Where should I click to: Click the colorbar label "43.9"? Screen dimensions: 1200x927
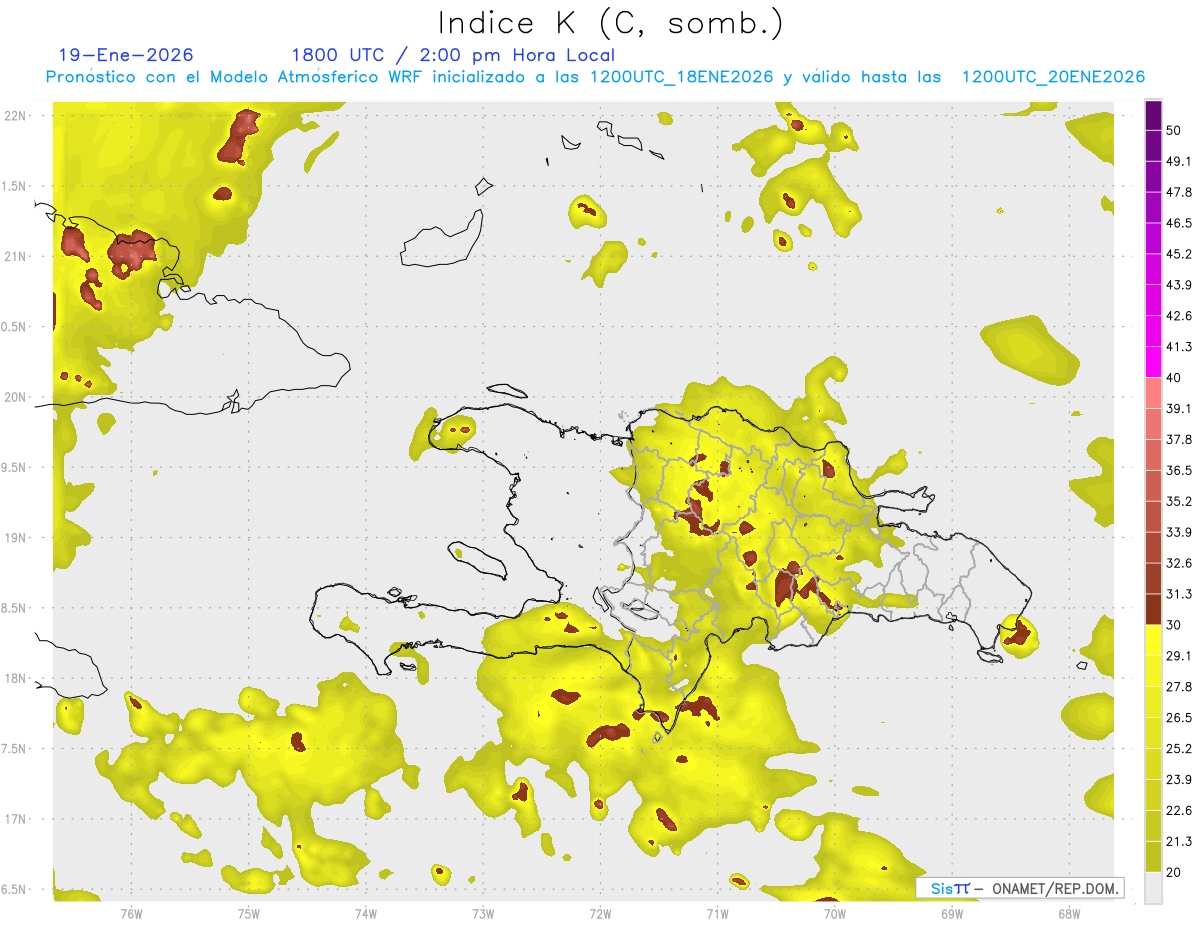(1179, 286)
